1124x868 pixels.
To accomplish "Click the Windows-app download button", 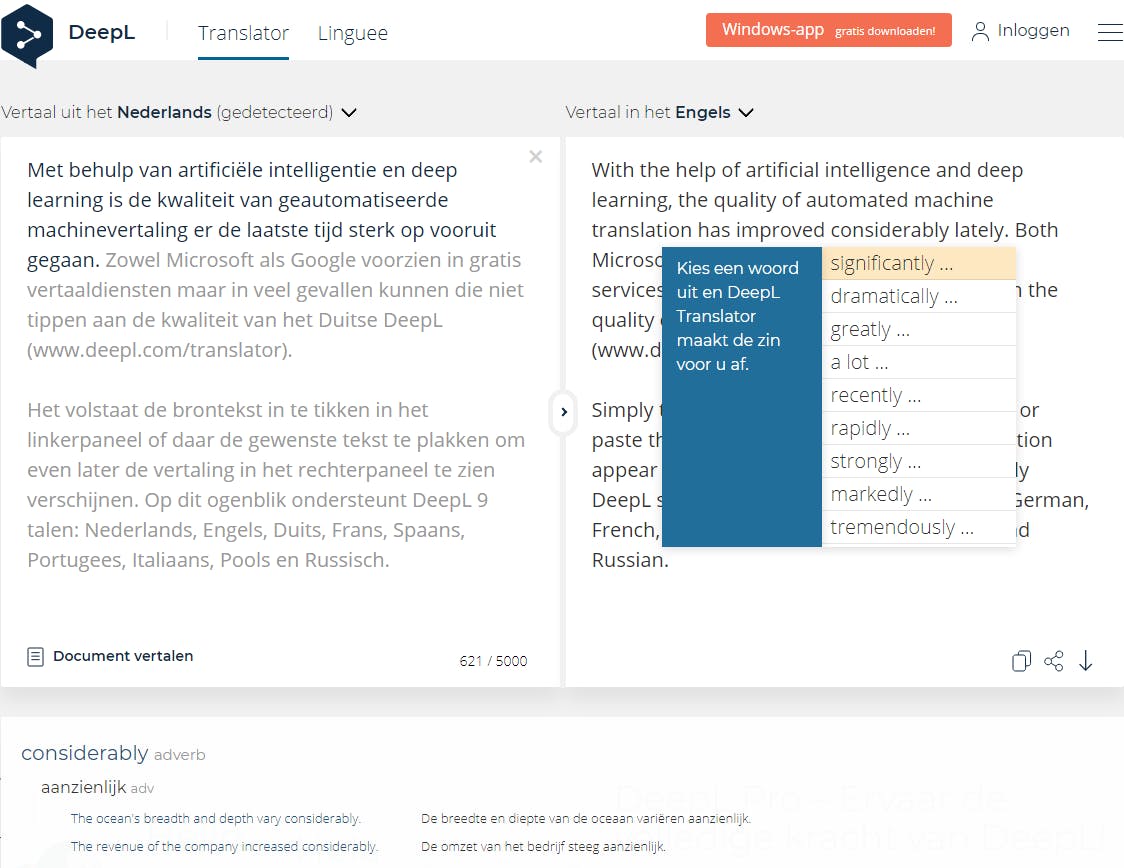I will (828, 30).
